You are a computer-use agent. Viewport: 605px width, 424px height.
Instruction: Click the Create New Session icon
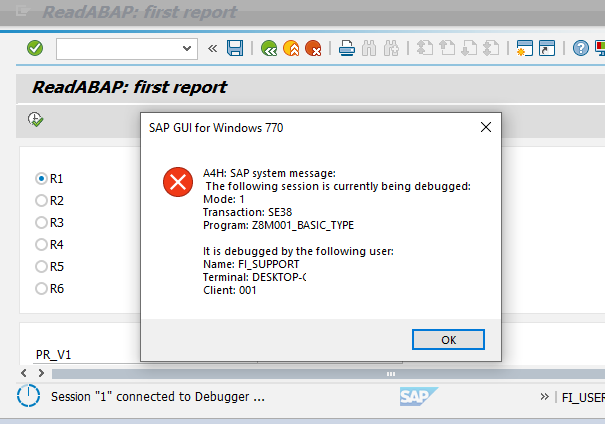click(525, 49)
